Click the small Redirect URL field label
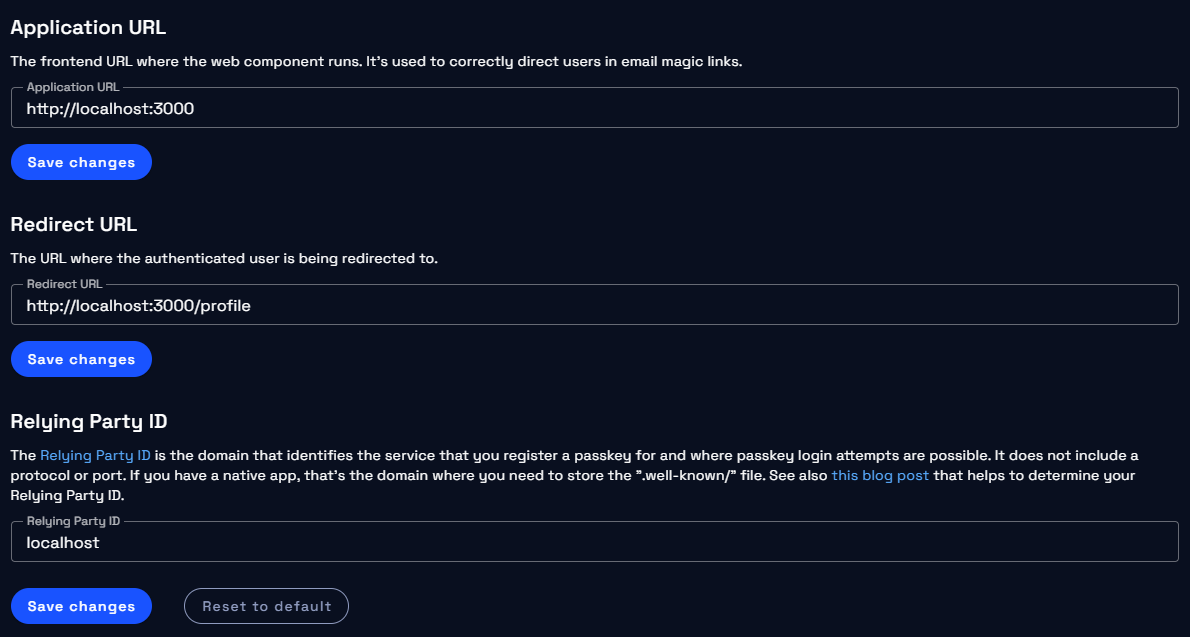 coord(65,284)
